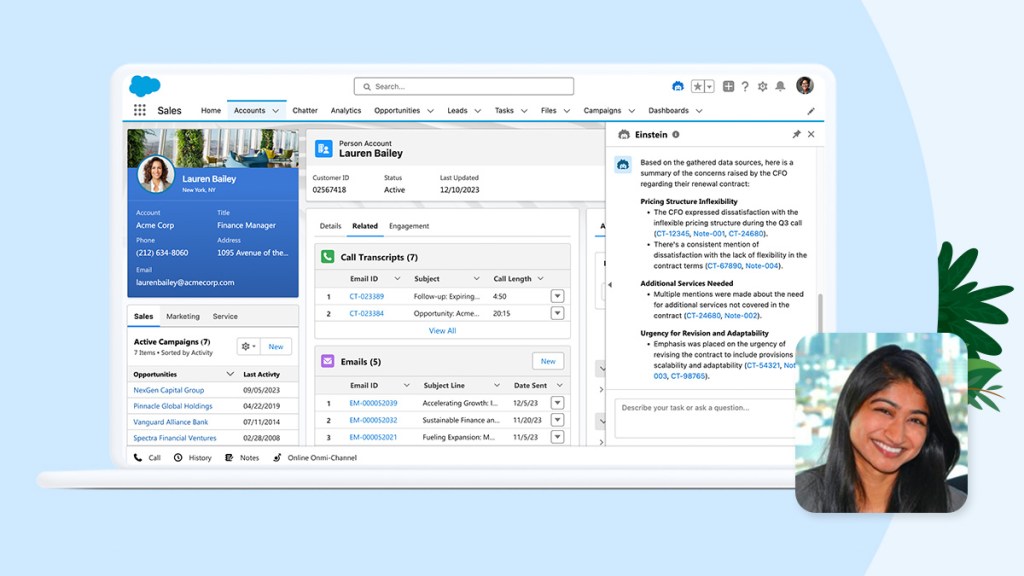The height and width of the screenshot is (576, 1024).
Task: Open the App Launcher grid icon
Action: pyautogui.click(x=139, y=110)
